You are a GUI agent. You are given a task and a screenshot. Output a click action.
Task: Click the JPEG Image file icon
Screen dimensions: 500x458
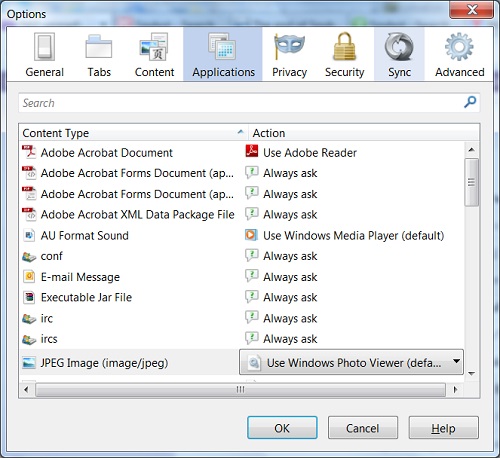(x=29, y=362)
